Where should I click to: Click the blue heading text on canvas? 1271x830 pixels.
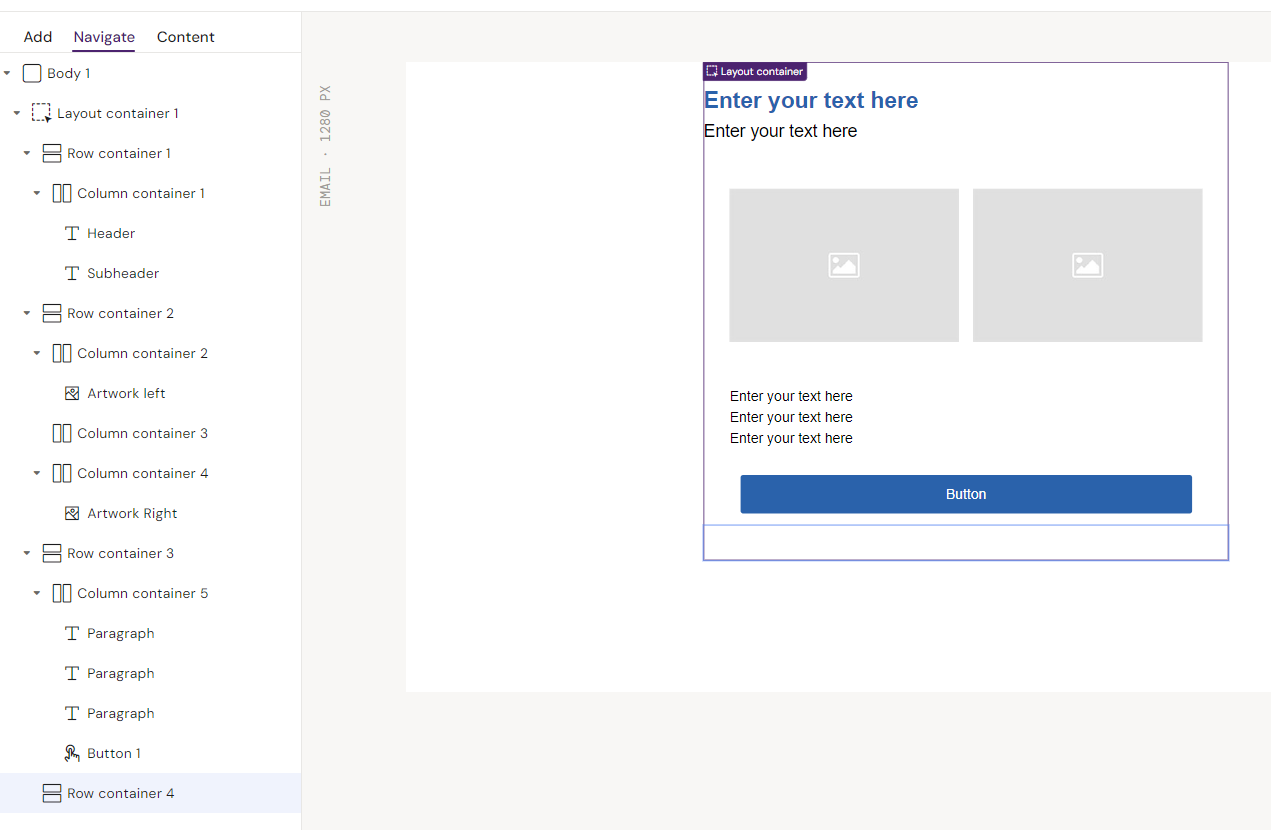coord(810,100)
